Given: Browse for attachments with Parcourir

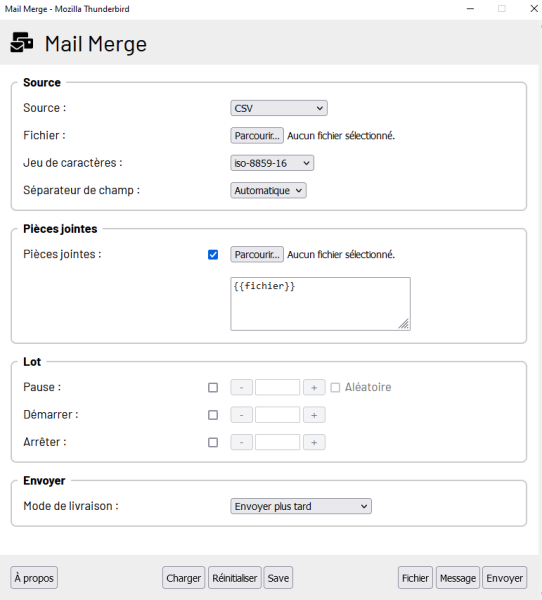Looking at the screenshot, I should point(257,254).
